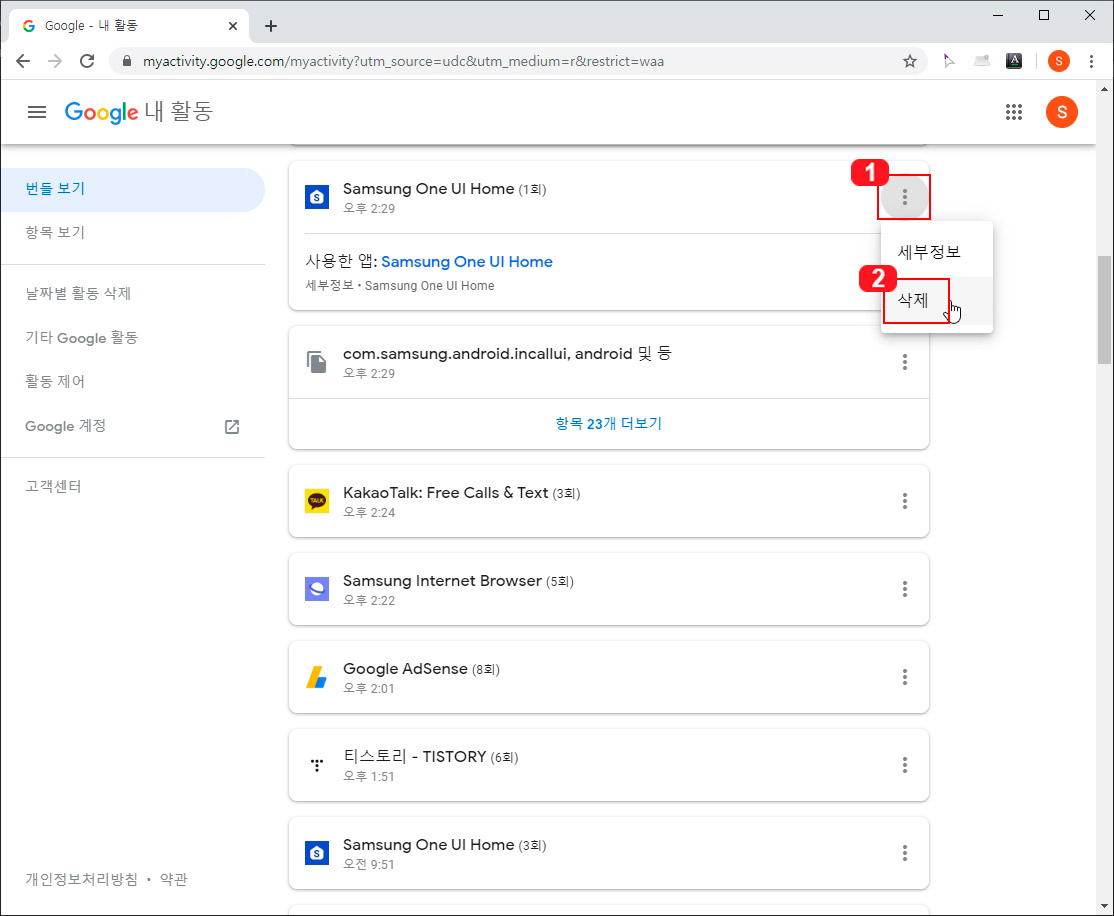View site security lock info
The height and width of the screenshot is (916, 1114).
[x=127, y=61]
